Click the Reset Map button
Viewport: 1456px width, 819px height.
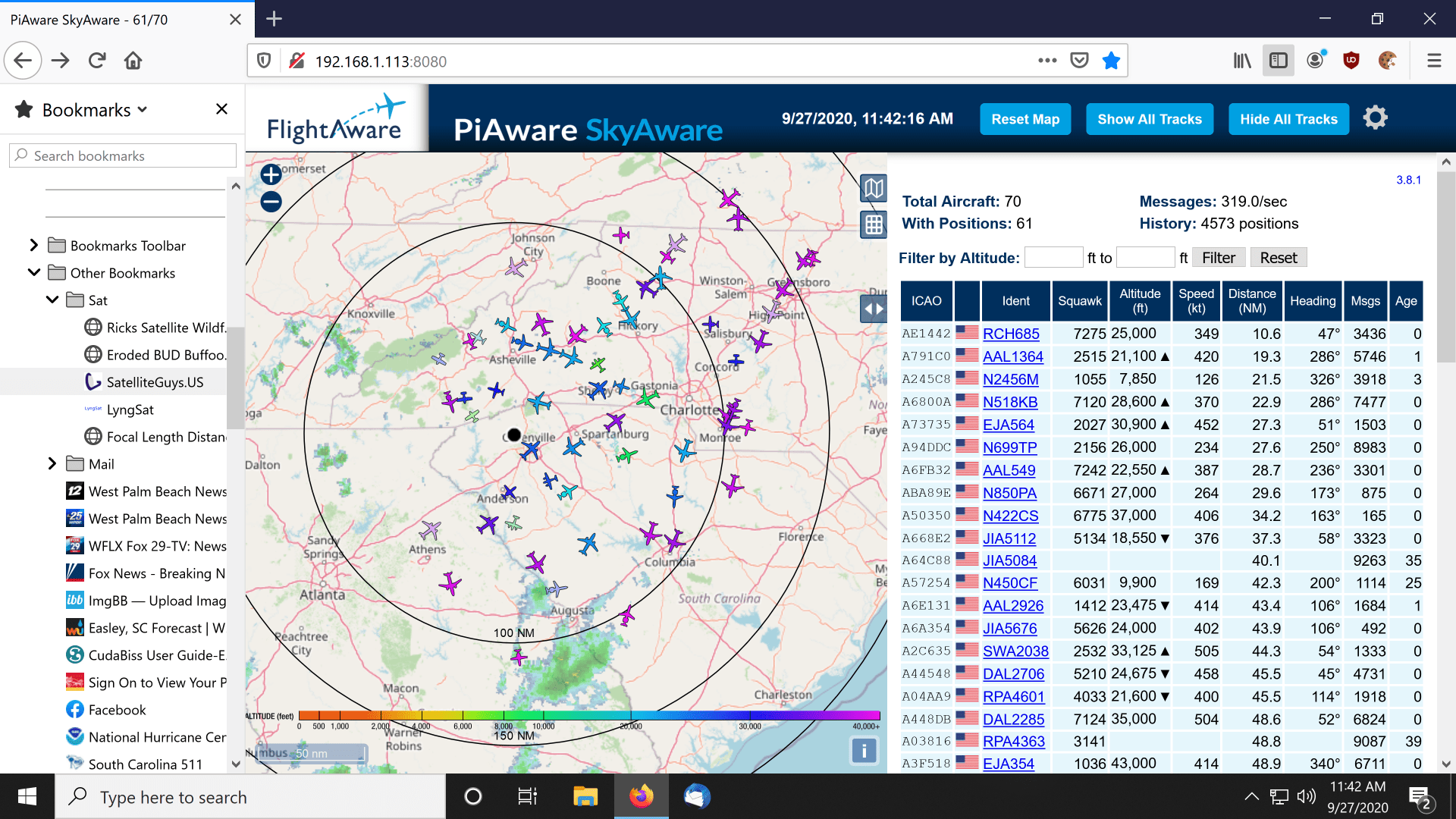1025,119
